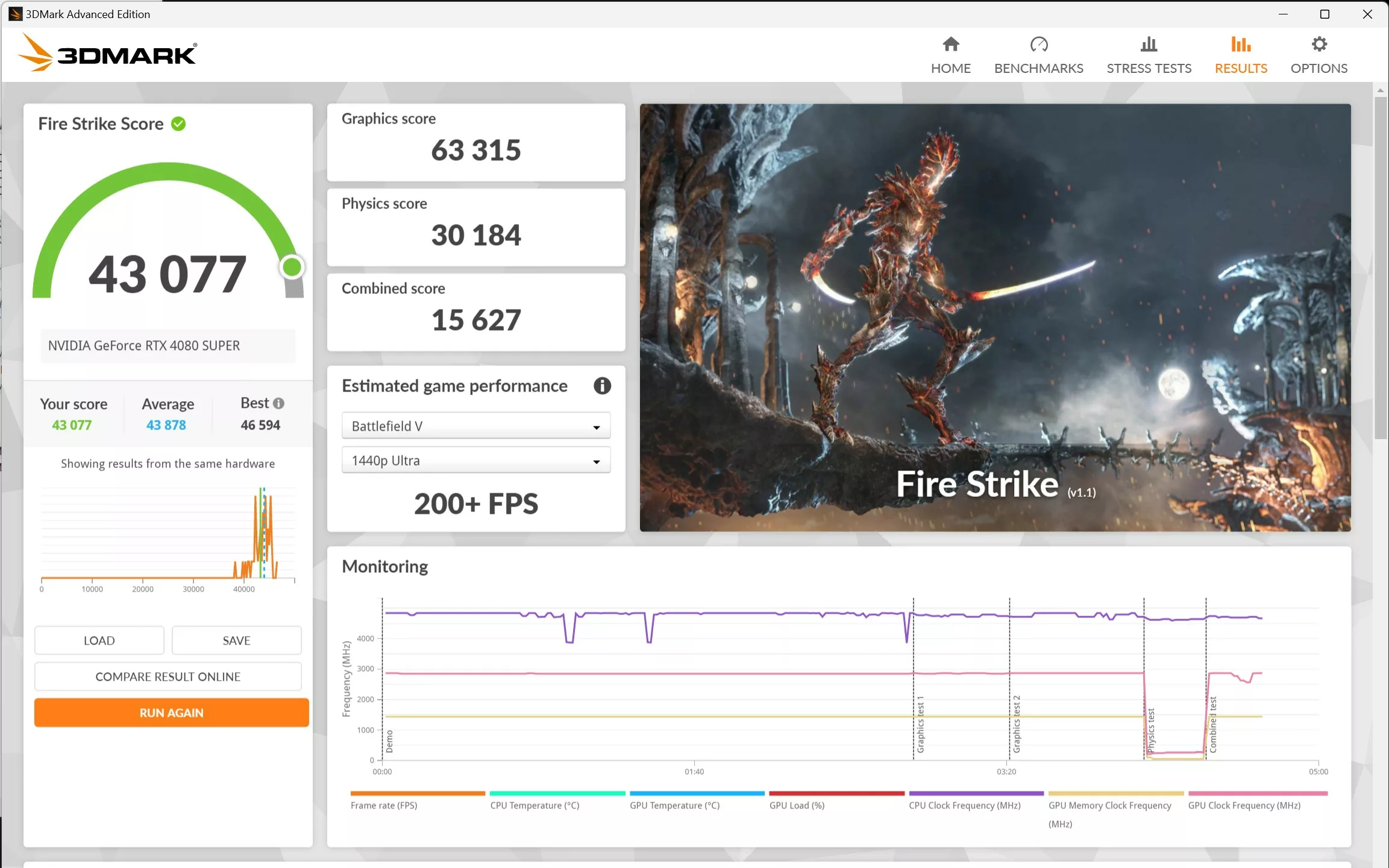
Task: Click the verified checkmark next to Fire Strike Score
Action: pos(178,123)
